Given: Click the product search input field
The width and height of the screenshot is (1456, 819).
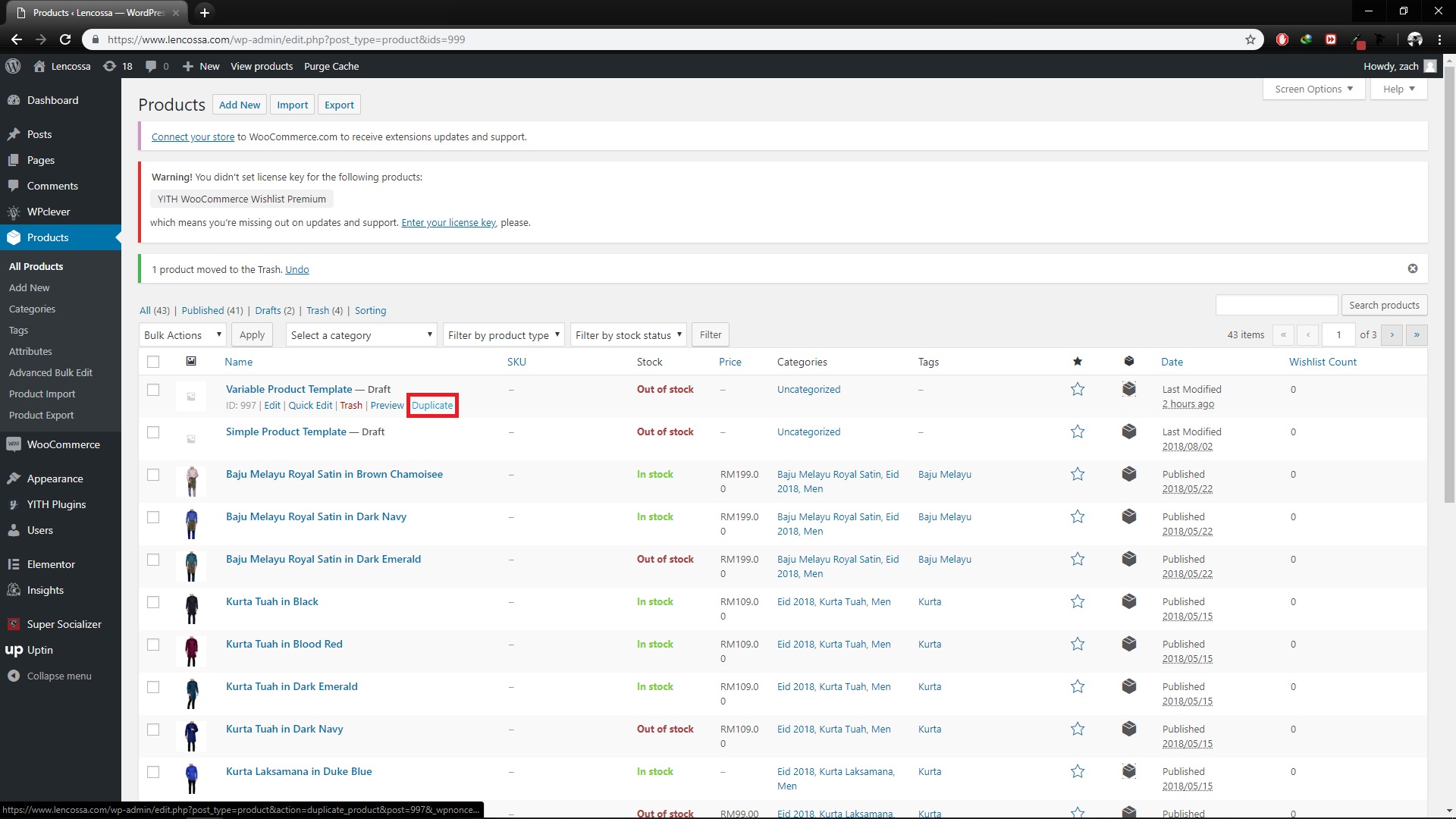Looking at the screenshot, I should pyautogui.click(x=1276, y=305).
